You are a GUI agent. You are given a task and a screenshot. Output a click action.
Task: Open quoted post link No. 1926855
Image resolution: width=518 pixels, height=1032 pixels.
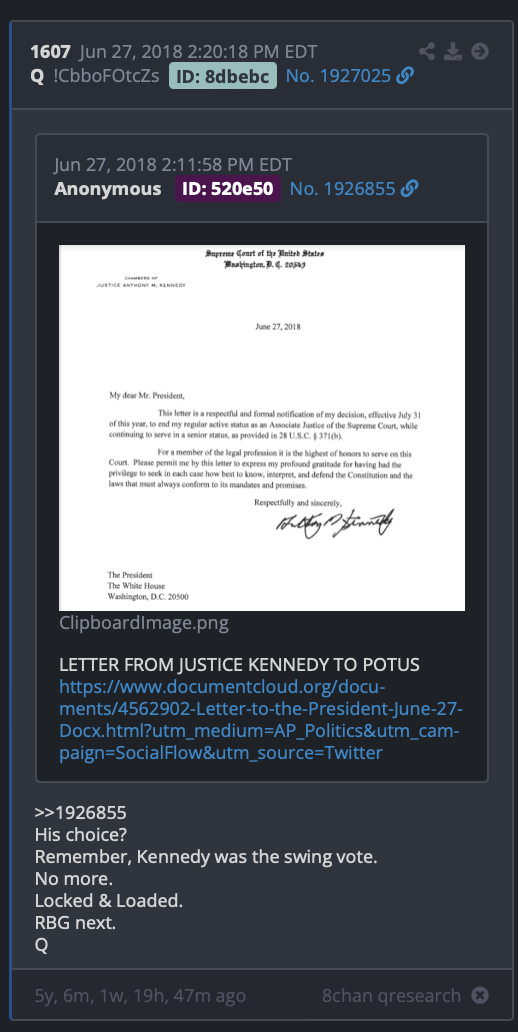point(342,189)
